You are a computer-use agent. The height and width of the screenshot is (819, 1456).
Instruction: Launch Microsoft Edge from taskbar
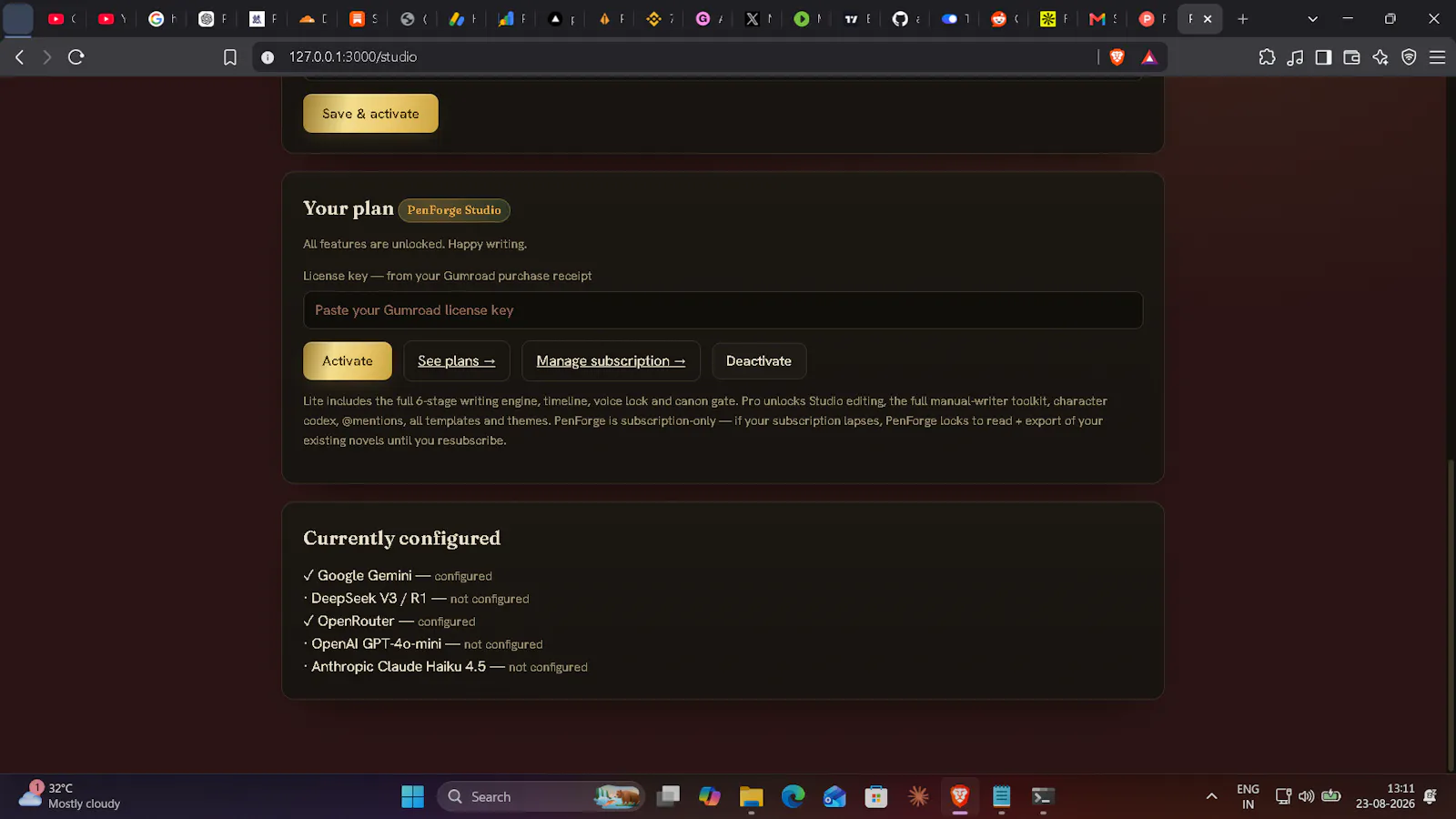pos(793,796)
